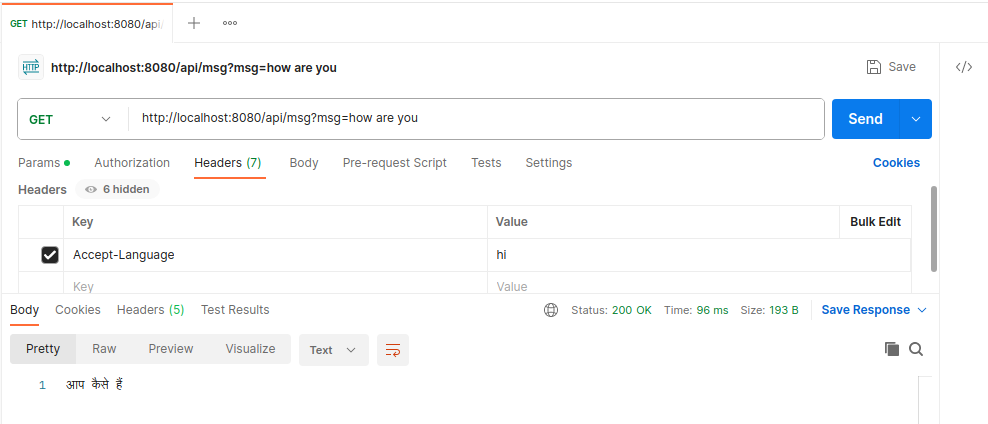Uncheck the Accept-Language header checkbox
988x424 pixels.
tap(50, 255)
